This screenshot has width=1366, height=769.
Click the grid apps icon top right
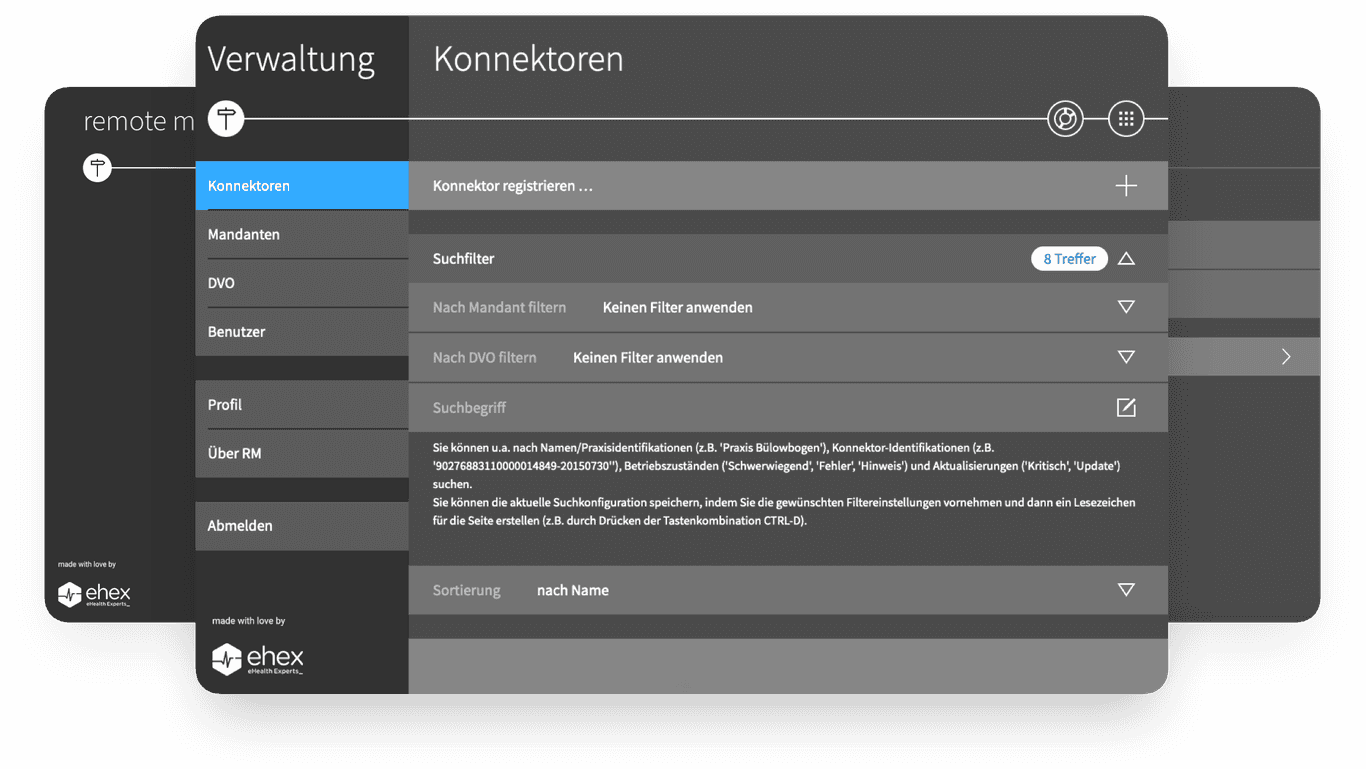pos(1126,118)
